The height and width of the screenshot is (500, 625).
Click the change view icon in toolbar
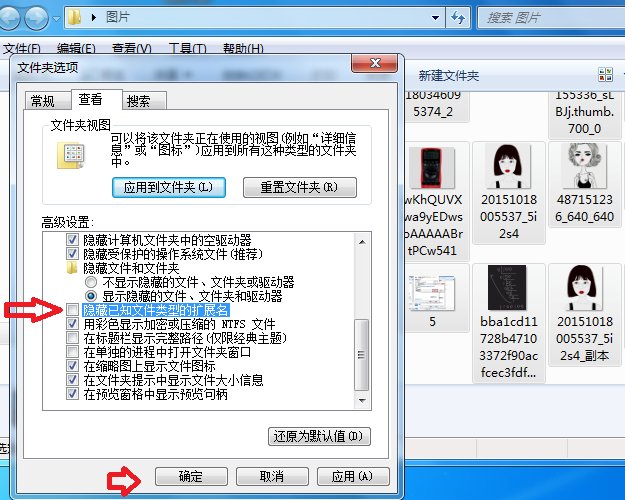(x=605, y=75)
